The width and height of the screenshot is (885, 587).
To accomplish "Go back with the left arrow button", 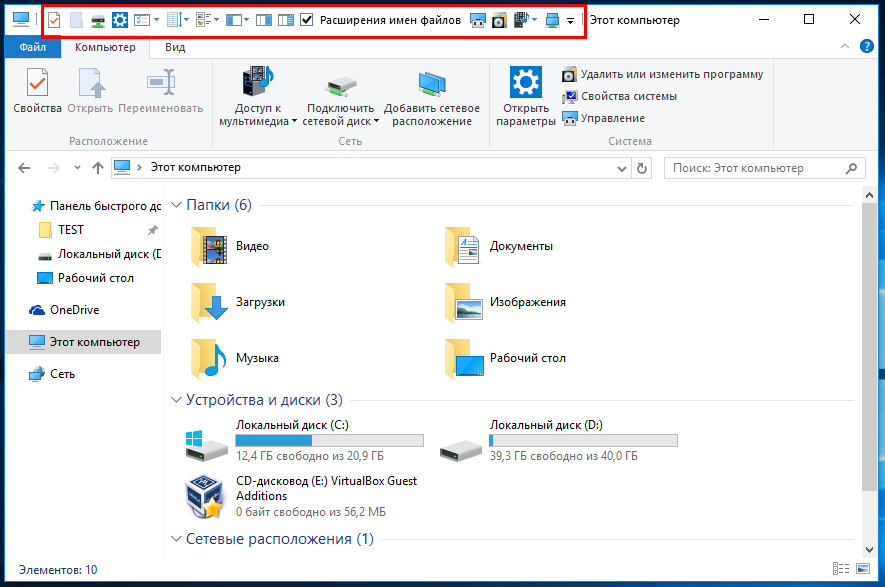I will pyautogui.click(x=24, y=168).
